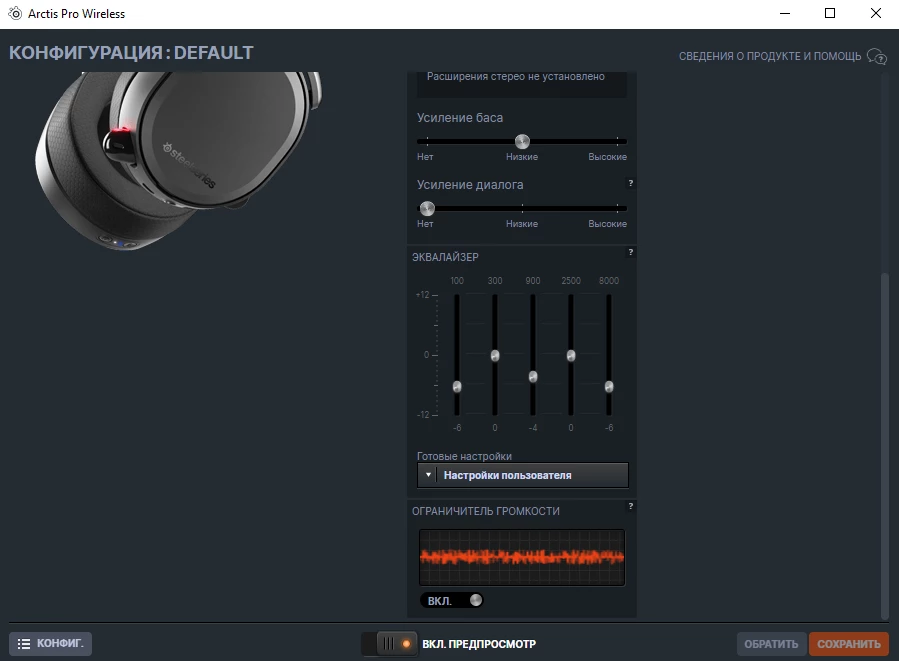Click the help question mark beside Усиление диалога
Screen dimensions: 899x661
631,183
